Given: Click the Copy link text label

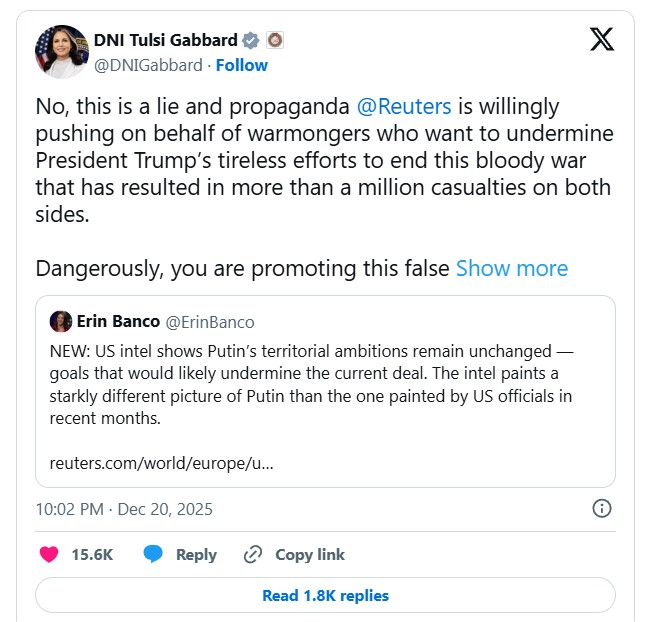Looking at the screenshot, I should coord(310,554).
